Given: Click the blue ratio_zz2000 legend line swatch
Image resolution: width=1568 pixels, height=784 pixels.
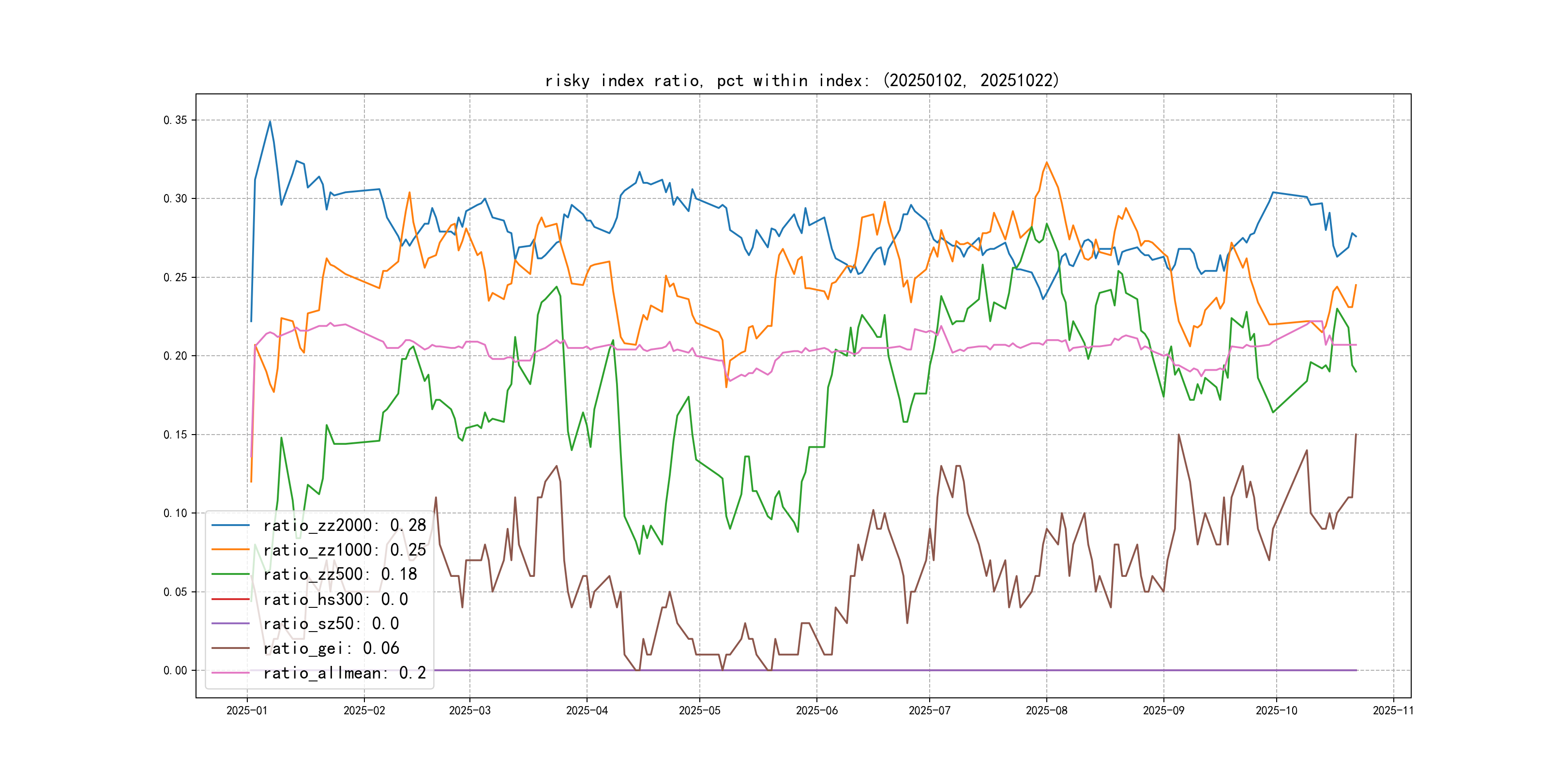Looking at the screenshot, I should pyautogui.click(x=230, y=525).
